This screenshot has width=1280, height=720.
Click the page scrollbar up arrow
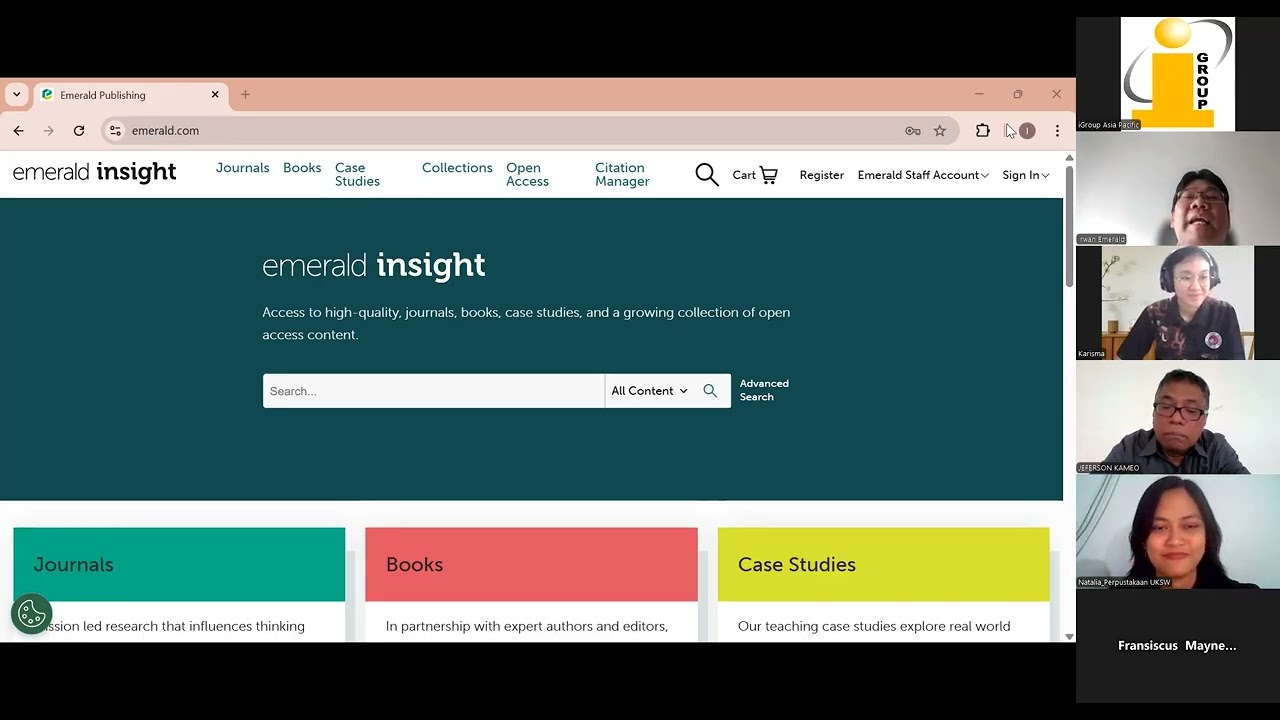(x=1069, y=158)
